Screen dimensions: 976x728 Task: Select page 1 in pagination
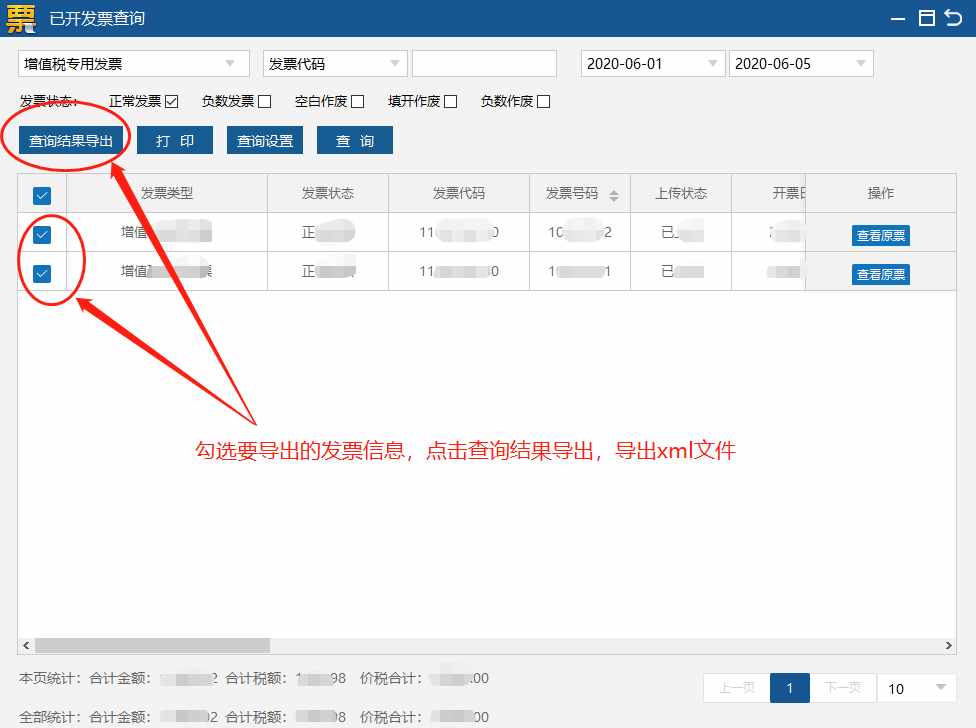tap(790, 688)
